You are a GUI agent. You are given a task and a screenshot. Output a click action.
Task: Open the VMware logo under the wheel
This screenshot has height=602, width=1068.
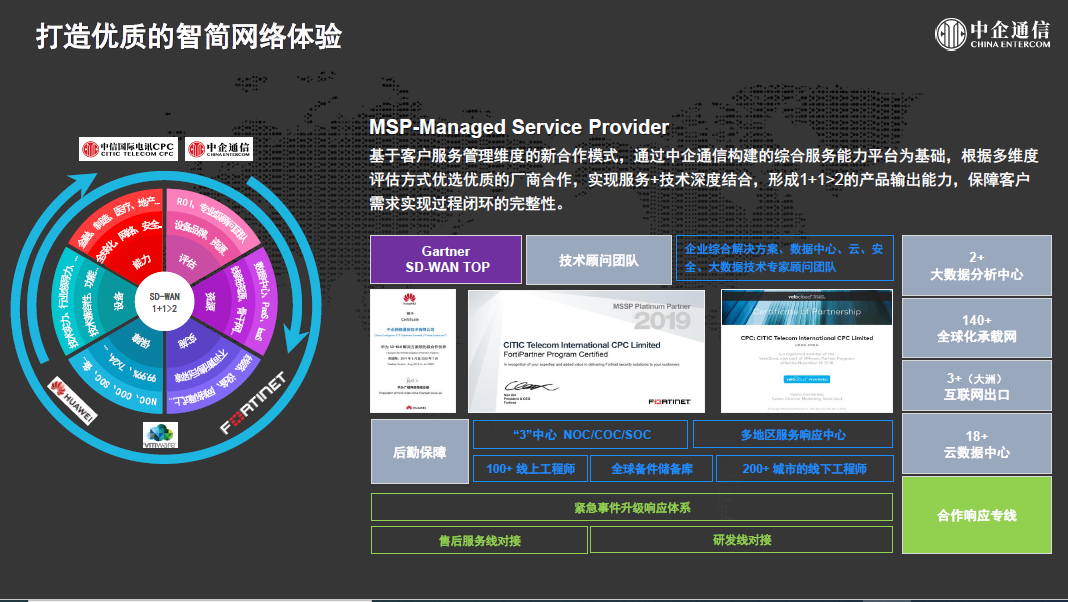click(x=160, y=436)
